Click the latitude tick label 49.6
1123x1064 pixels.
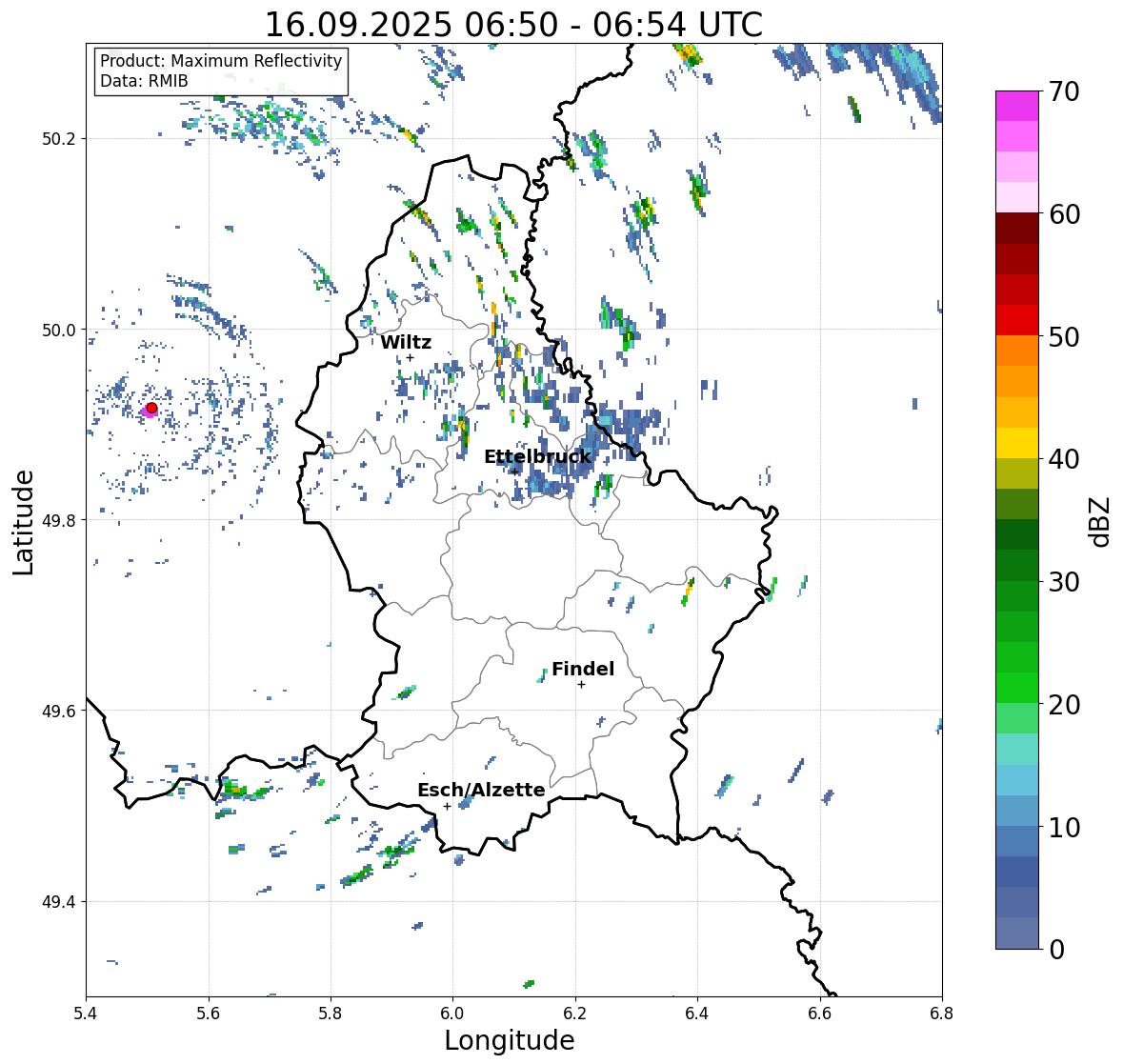click(x=59, y=711)
